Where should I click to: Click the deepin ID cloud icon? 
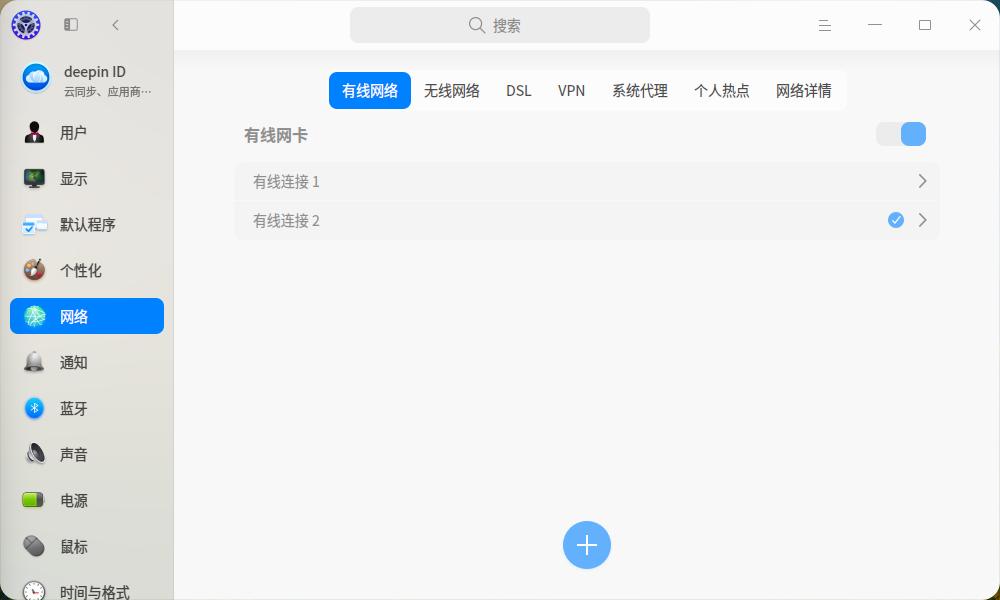36,78
